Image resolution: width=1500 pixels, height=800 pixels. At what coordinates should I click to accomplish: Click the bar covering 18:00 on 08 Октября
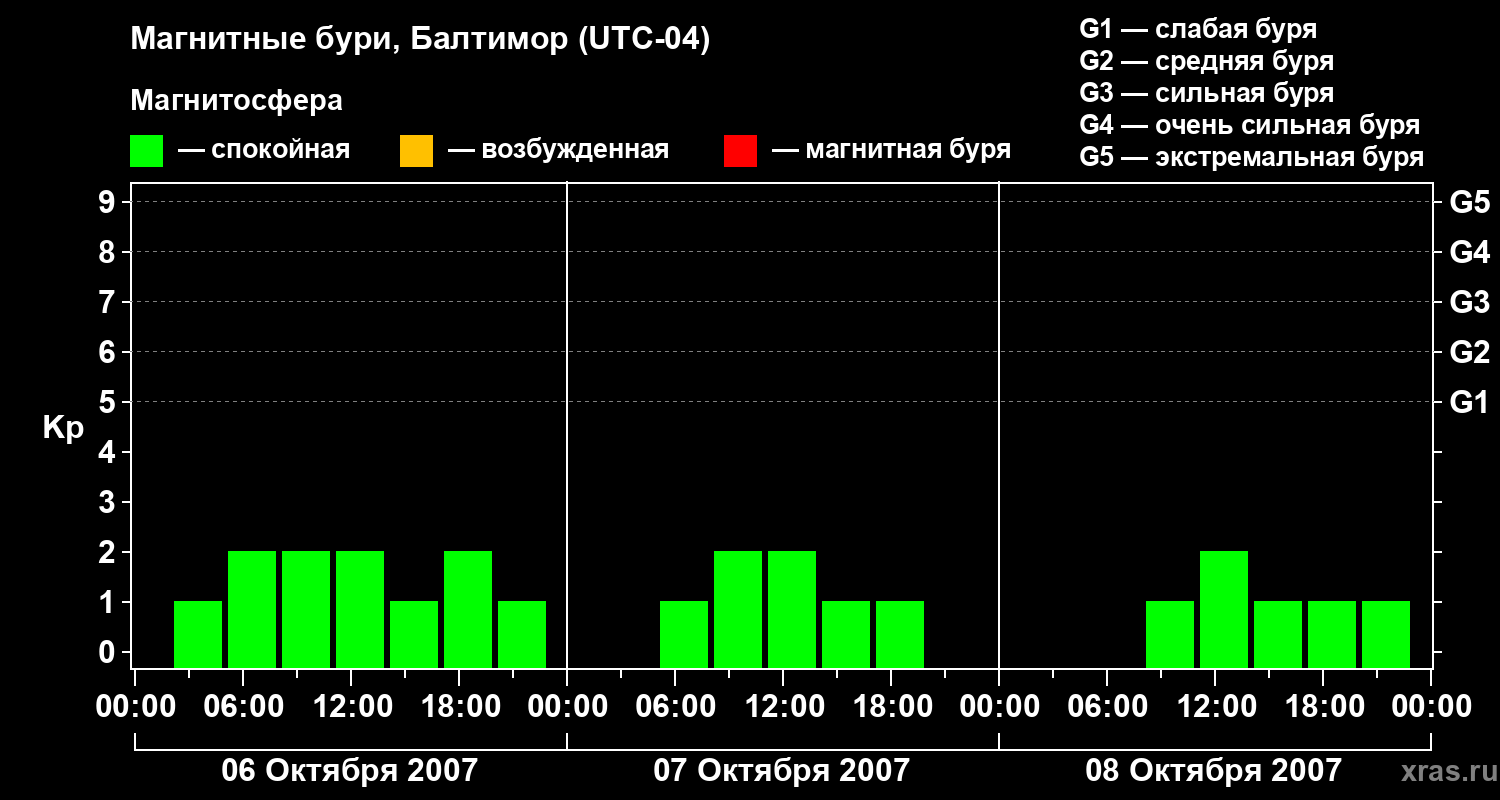coord(1332,634)
